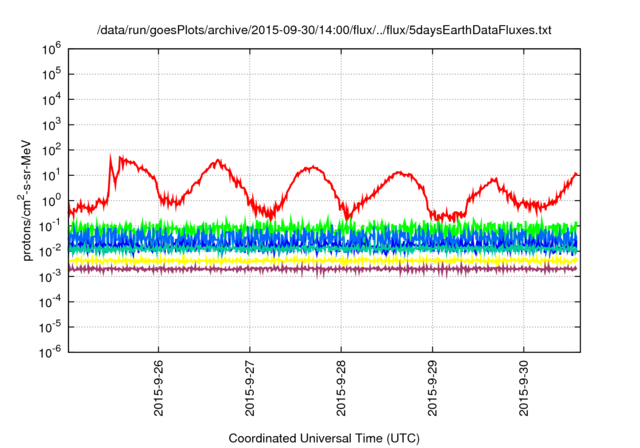Click the y-axis tick label 10^-3
Viewport: 640px width, 448px height.
(x=50, y=277)
